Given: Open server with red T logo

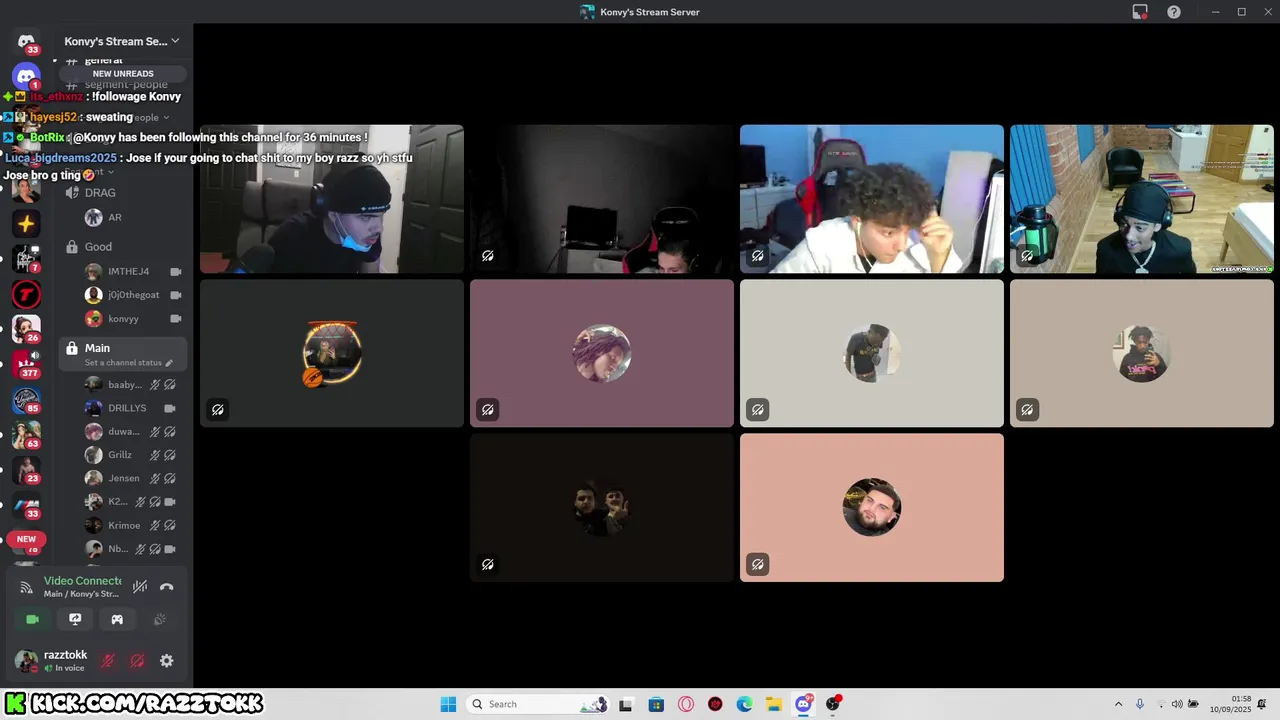Looking at the screenshot, I should (27, 295).
